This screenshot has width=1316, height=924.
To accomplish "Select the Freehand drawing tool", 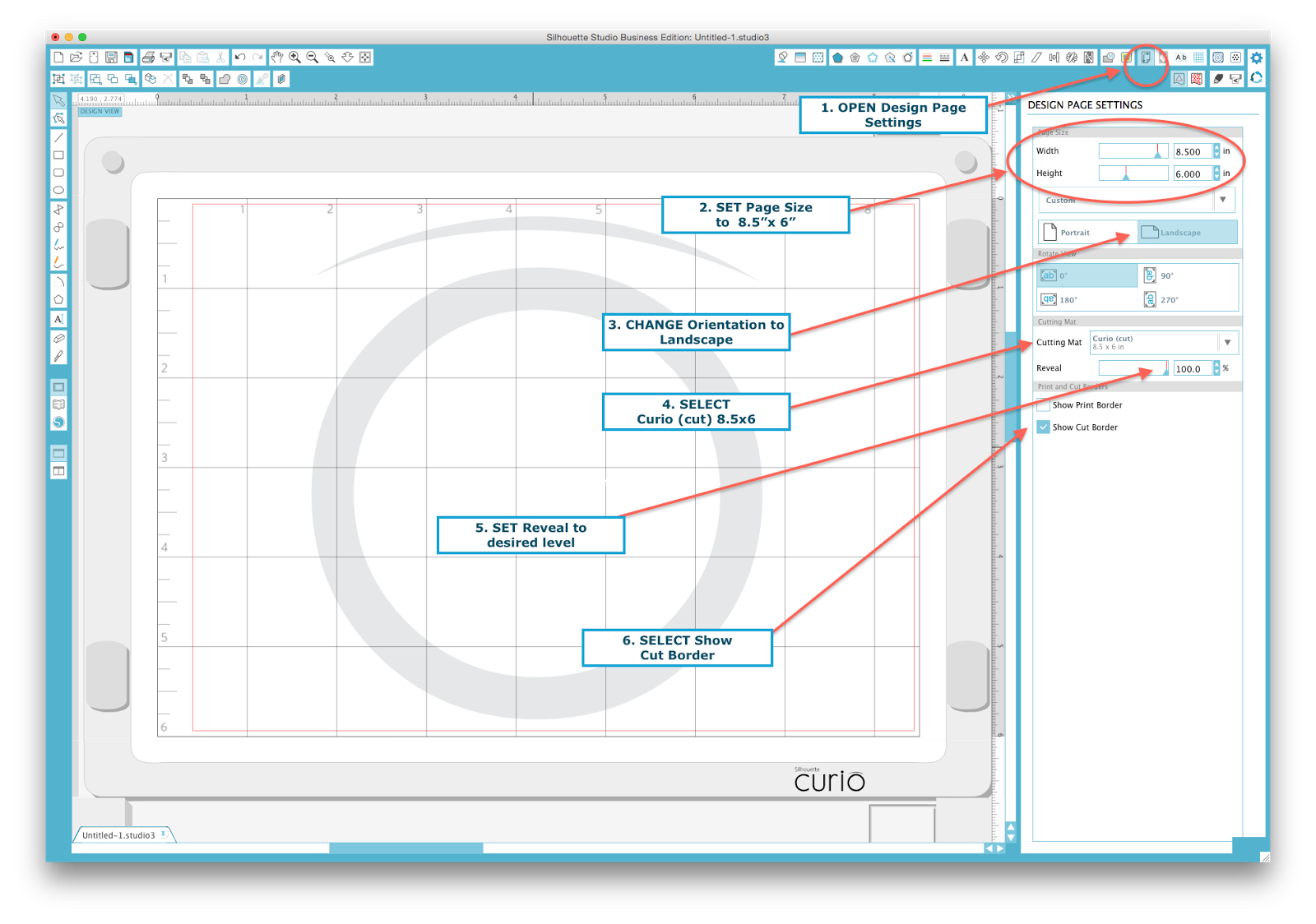I will coord(58,245).
